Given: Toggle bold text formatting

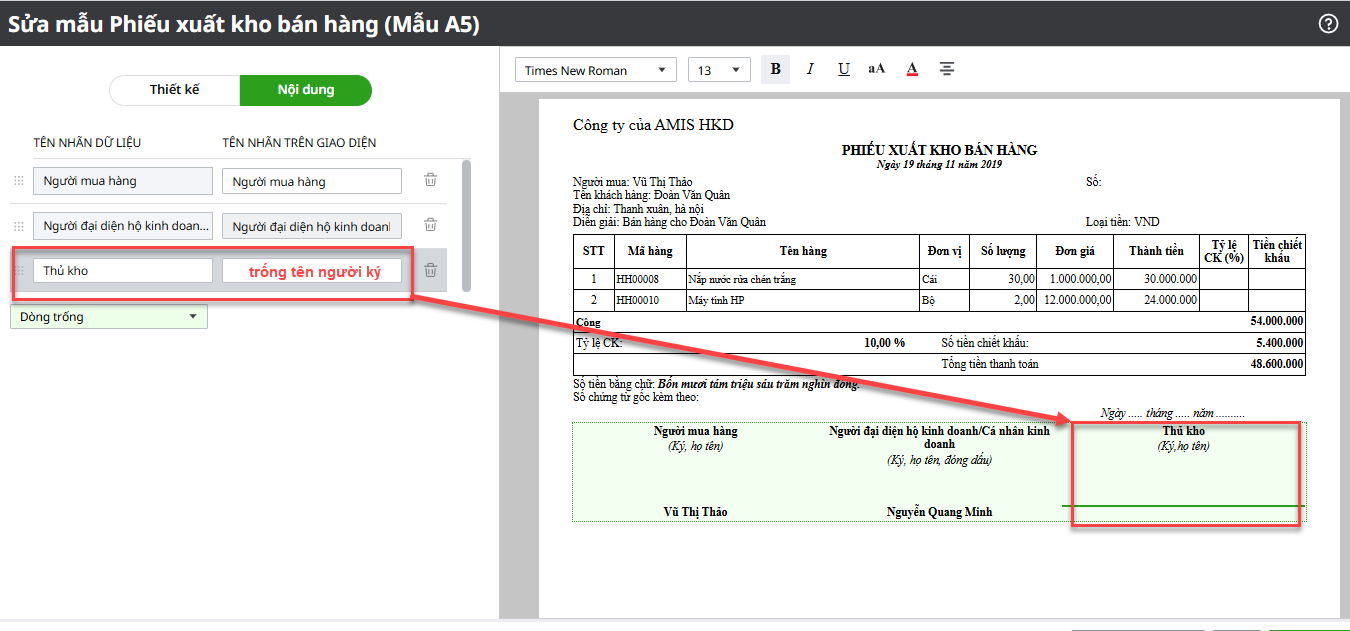Looking at the screenshot, I should (x=776, y=69).
